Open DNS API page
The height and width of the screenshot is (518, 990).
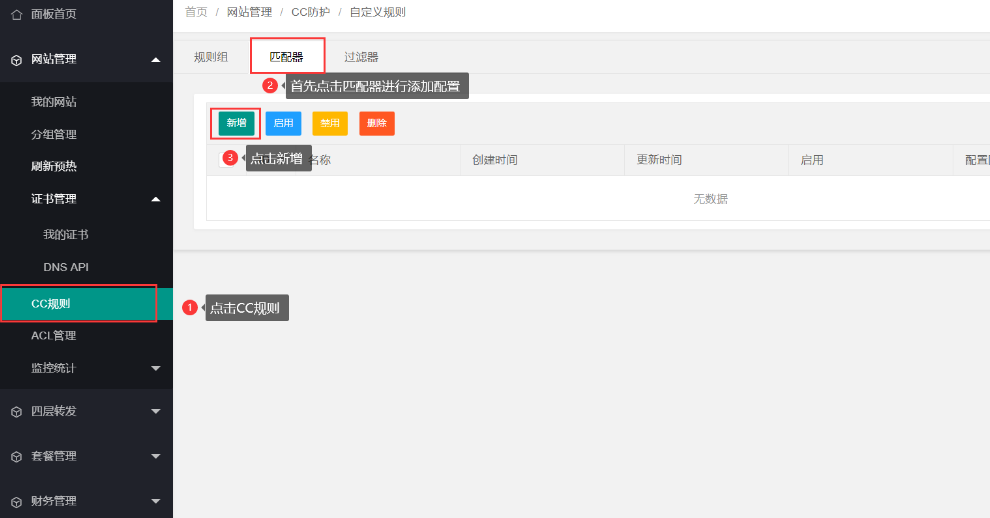click(x=66, y=267)
